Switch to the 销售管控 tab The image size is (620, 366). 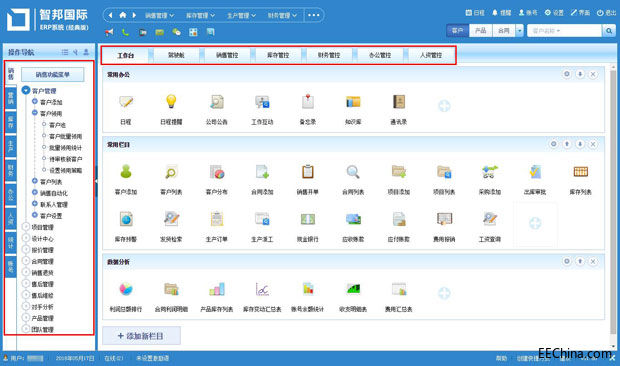pos(227,55)
